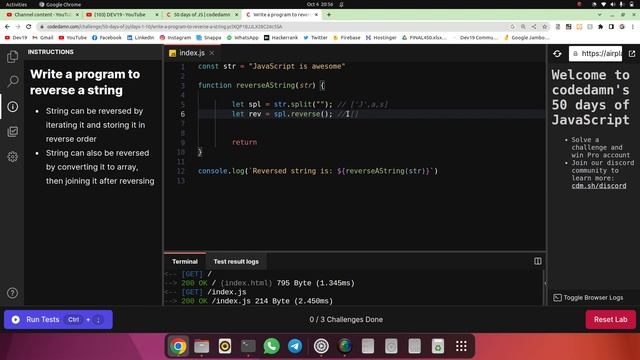Open the zoom magnifier in the address bar
This screenshot has height=360, width=640.
coord(523,27)
